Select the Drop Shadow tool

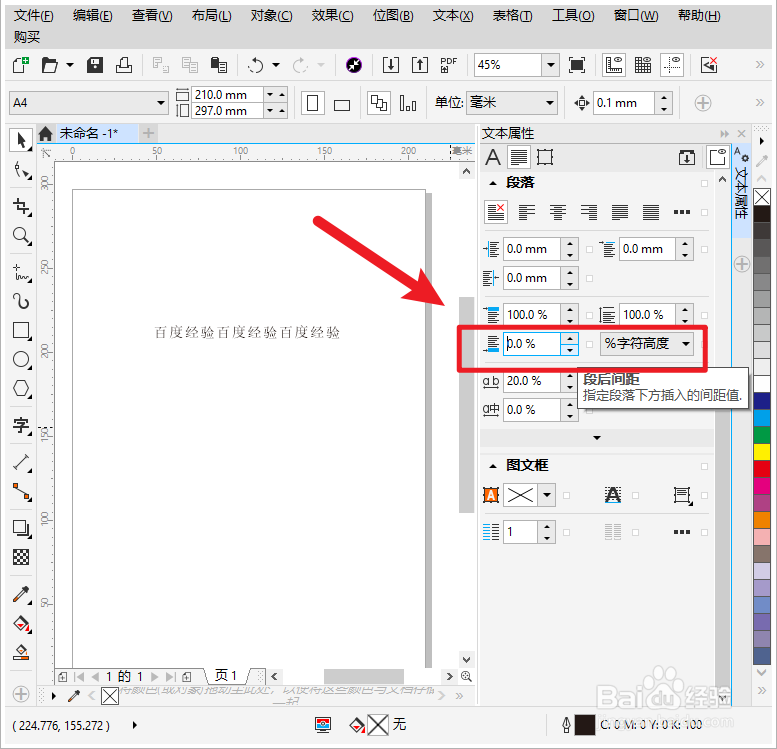point(21,528)
